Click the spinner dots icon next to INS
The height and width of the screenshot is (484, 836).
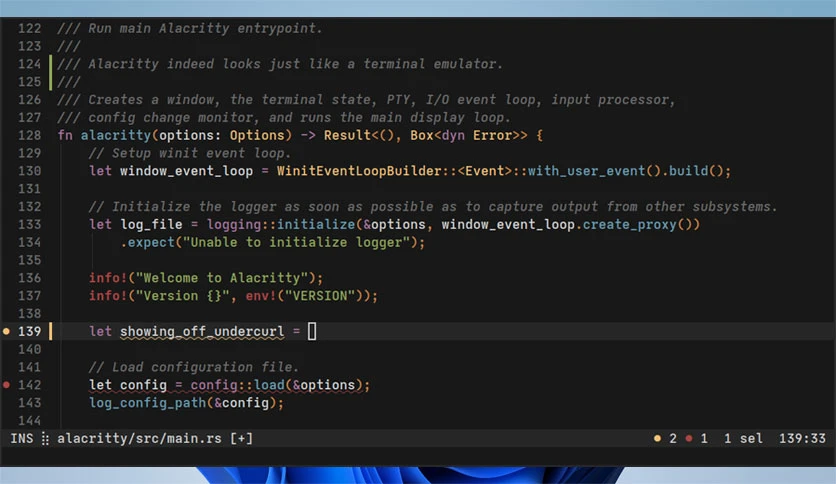point(45,439)
